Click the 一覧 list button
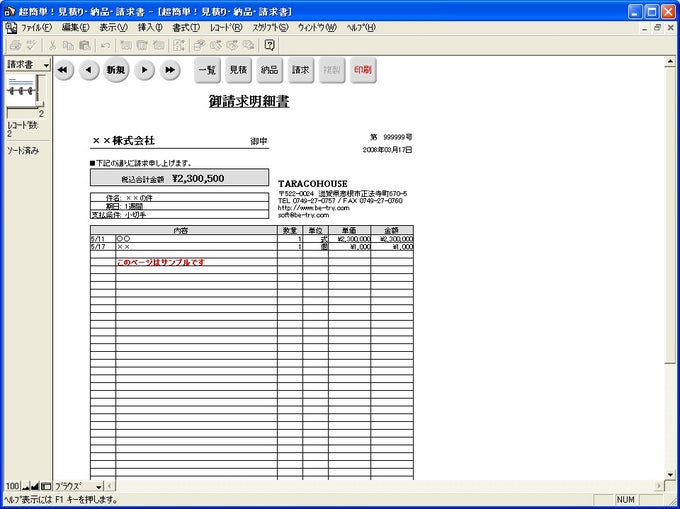680x509 pixels. click(207, 70)
